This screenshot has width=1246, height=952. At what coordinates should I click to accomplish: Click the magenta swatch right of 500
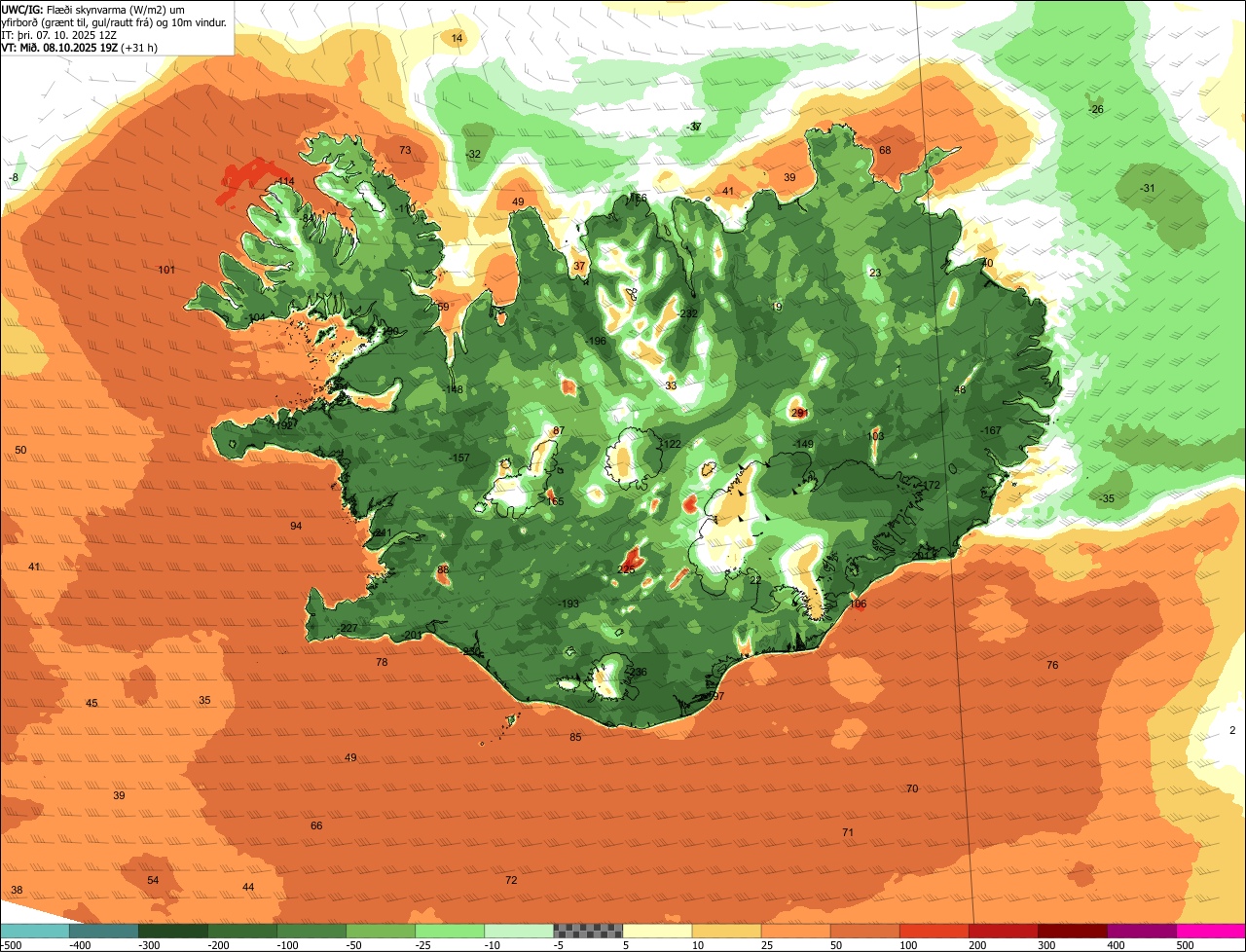pyautogui.click(x=1211, y=931)
